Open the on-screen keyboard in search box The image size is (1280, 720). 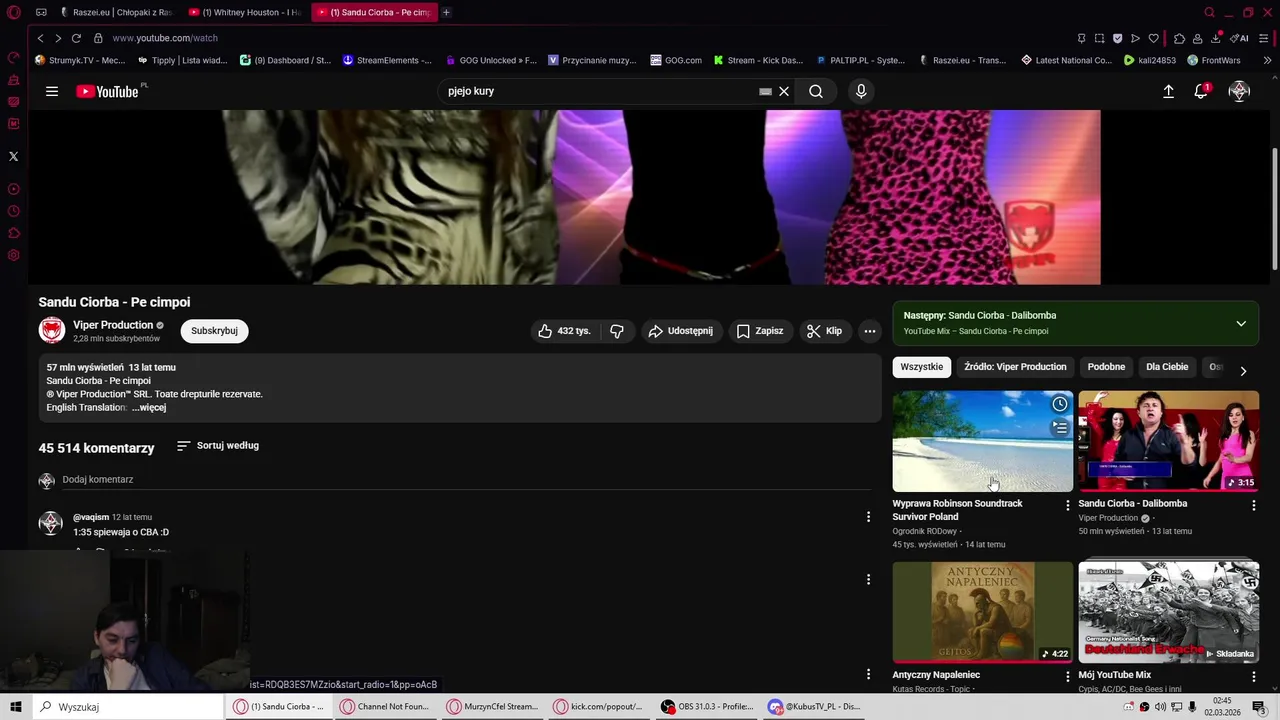pos(765,91)
